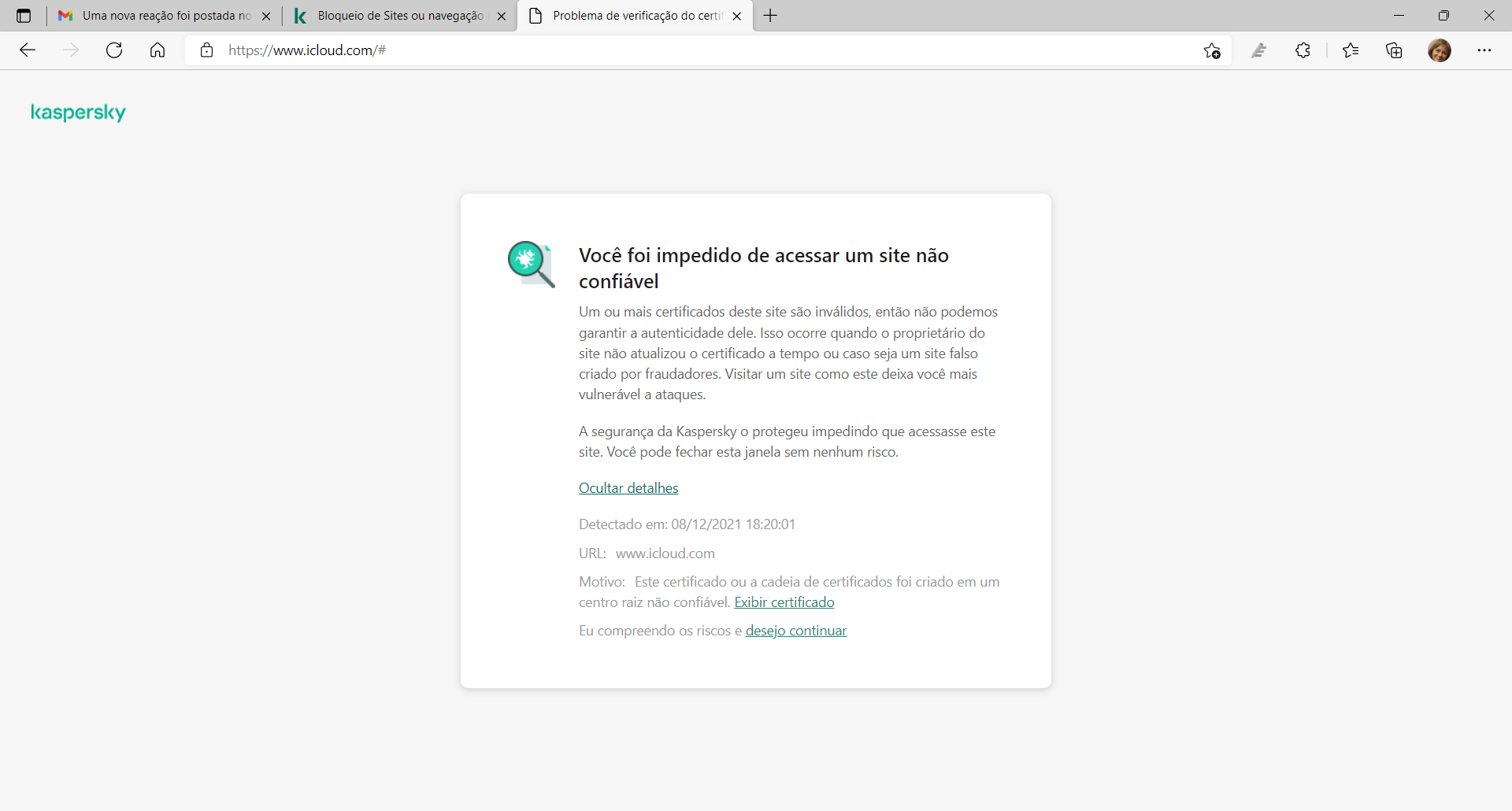The image size is (1512, 811).
Task: Close the browser window
Action: [x=1489, y=16]
